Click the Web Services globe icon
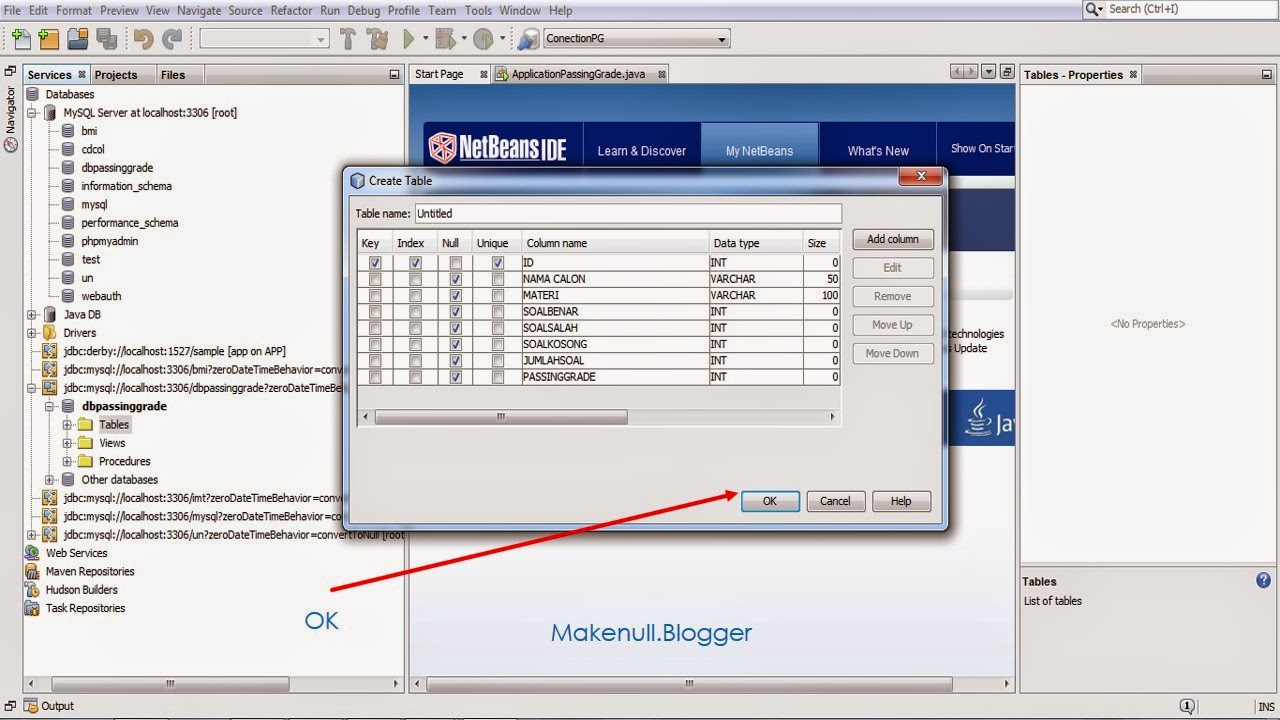Viewport: 1280px width, 720px height. [33, 553]
